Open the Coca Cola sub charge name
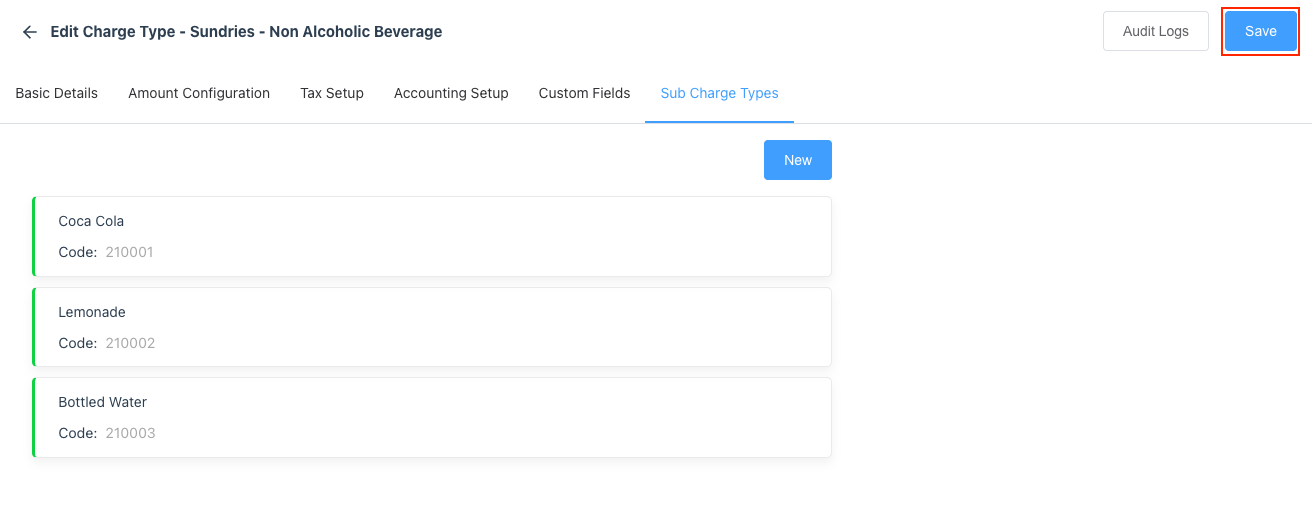The width and height of the screenshot is (1312, 512). click(x=91, y=221)
